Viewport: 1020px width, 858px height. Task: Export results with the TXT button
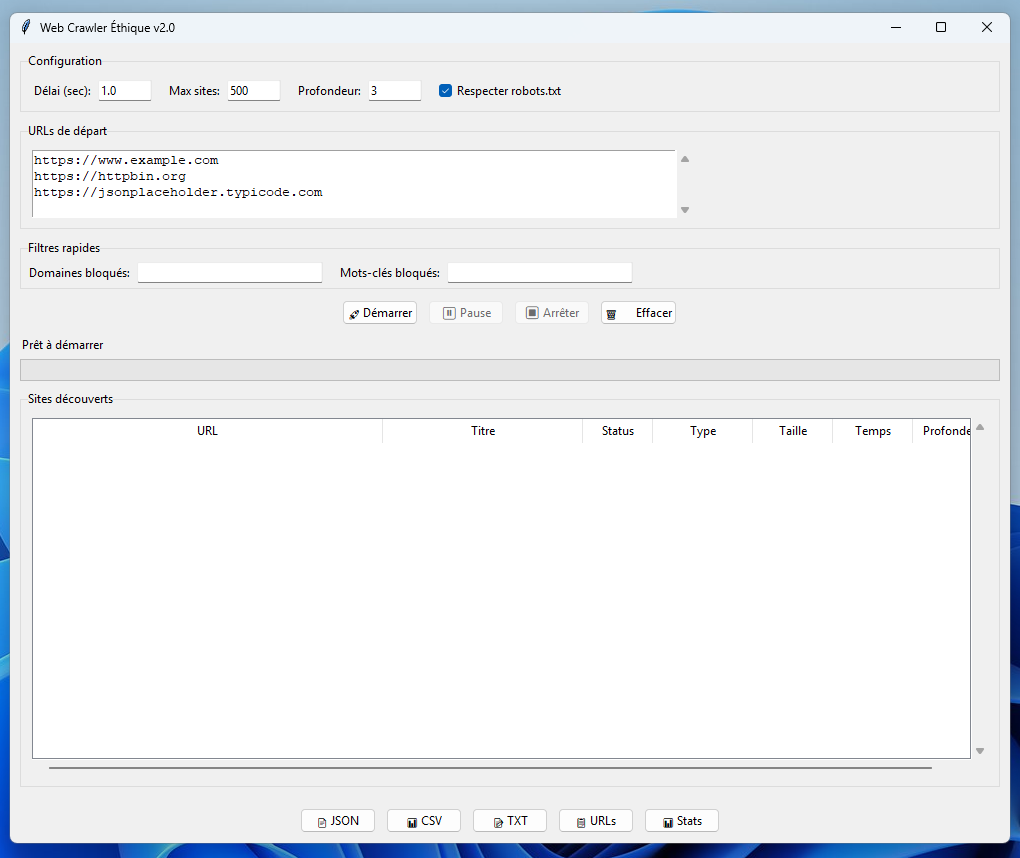point(510,821)
